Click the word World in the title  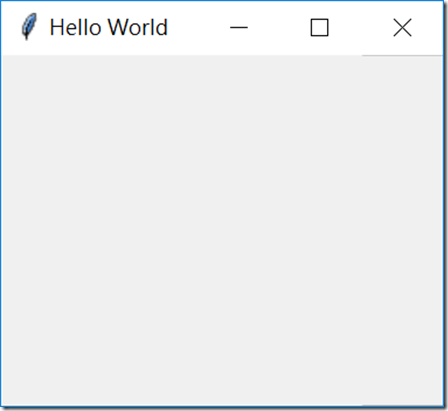pyautogui.click(x=138, y=27)
